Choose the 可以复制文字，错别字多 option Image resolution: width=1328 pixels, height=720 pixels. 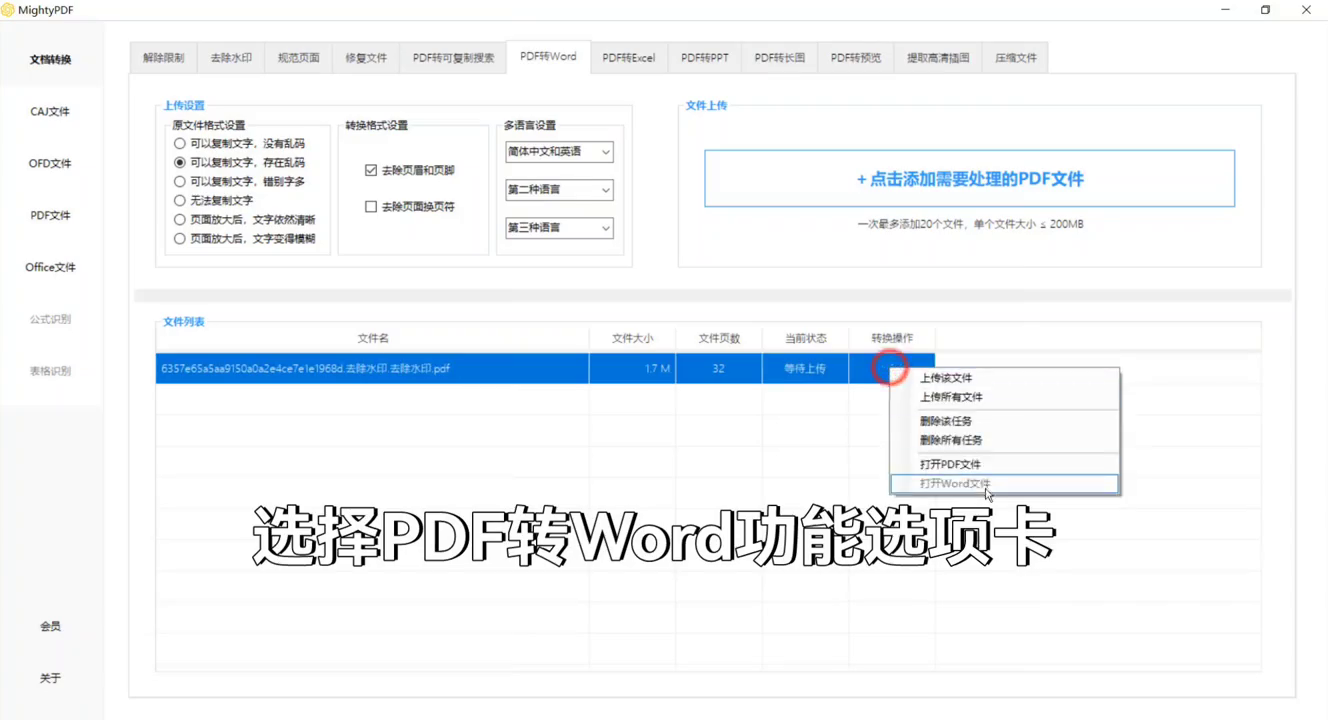[180, 182]
